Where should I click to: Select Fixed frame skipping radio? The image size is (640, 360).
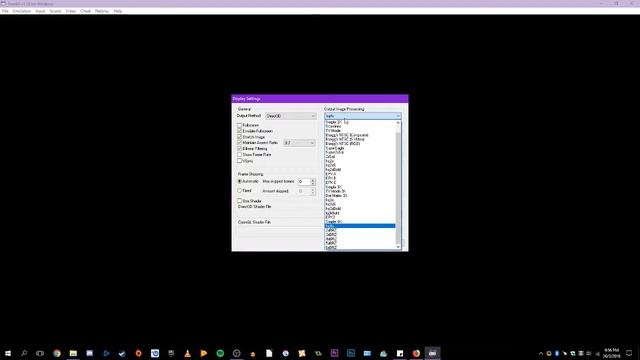(240, 191)
